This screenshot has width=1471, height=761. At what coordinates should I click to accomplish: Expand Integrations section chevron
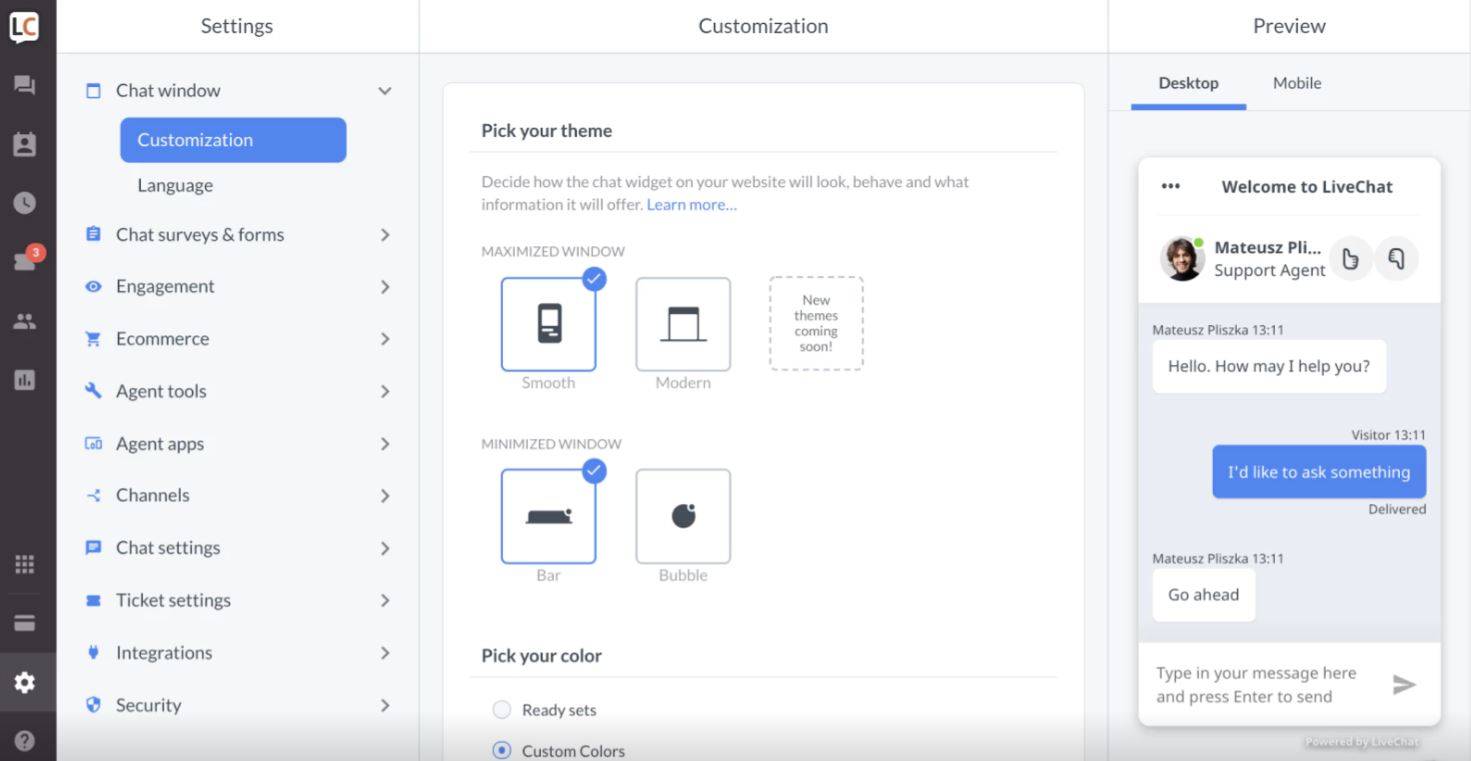click(385, 653)
